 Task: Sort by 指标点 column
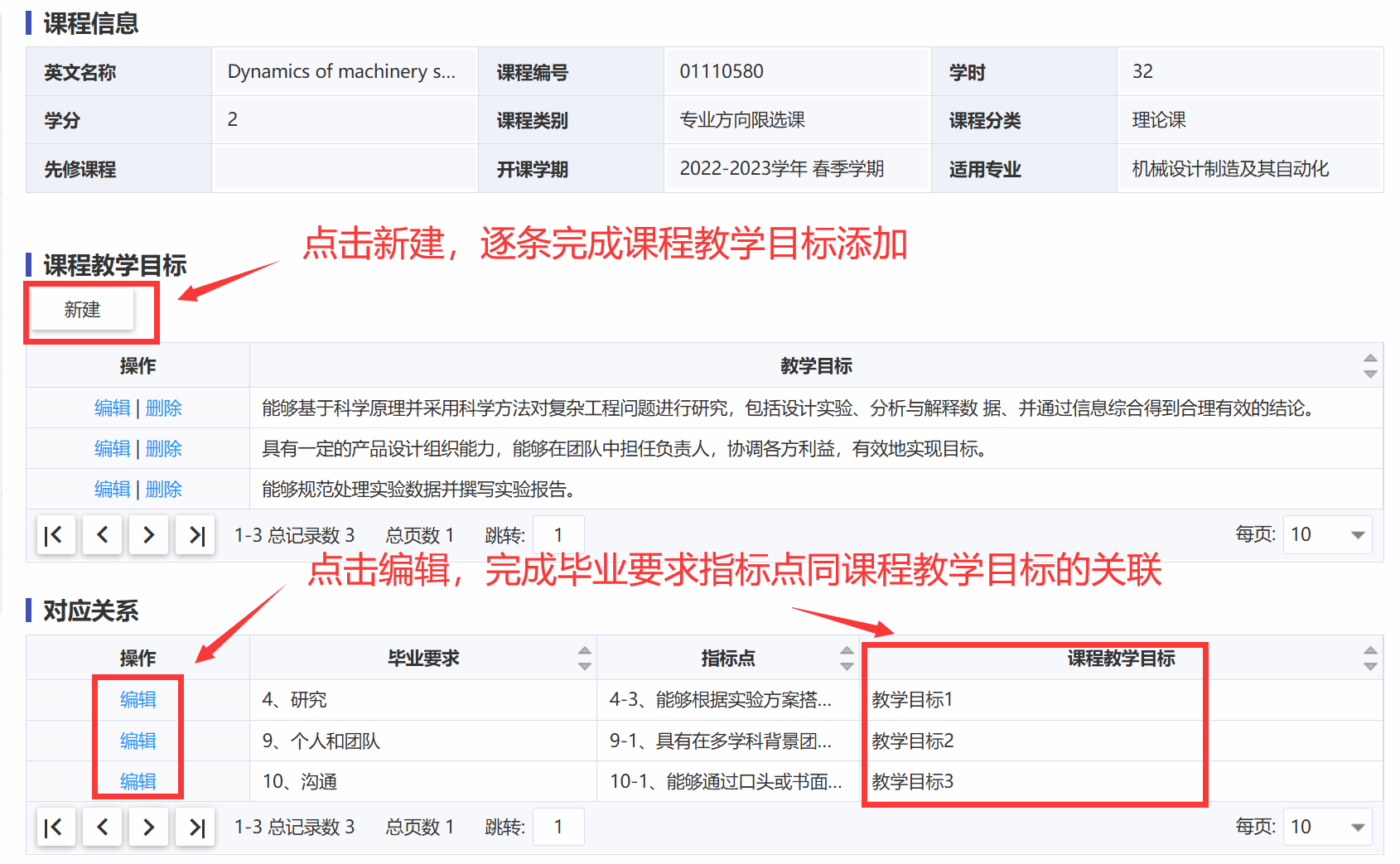[x=847, y=659]
